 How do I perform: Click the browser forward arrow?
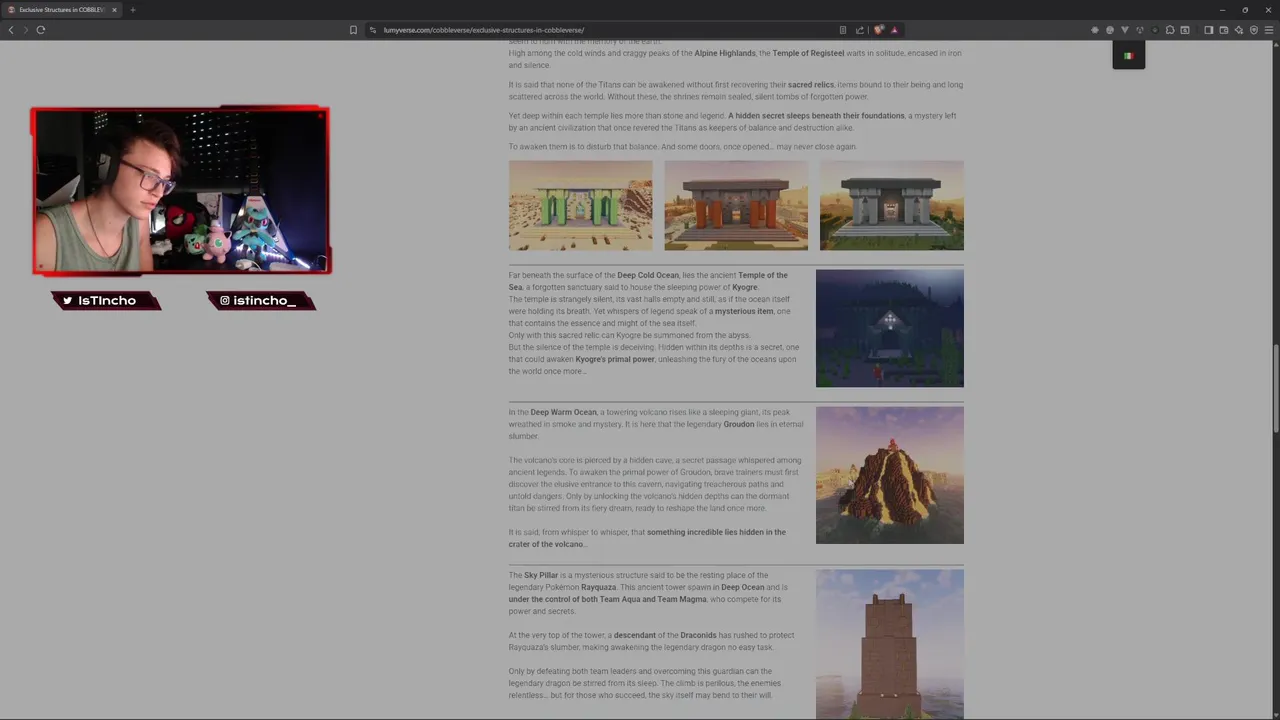pos(26,30)
